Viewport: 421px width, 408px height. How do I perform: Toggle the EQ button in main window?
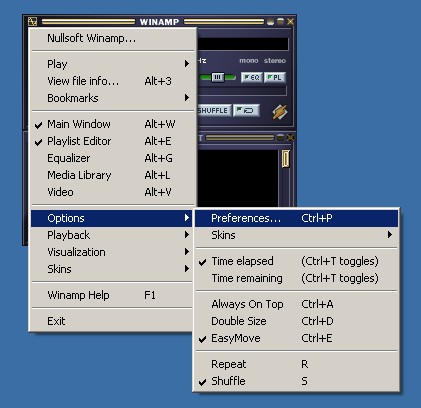coord(251,77)
